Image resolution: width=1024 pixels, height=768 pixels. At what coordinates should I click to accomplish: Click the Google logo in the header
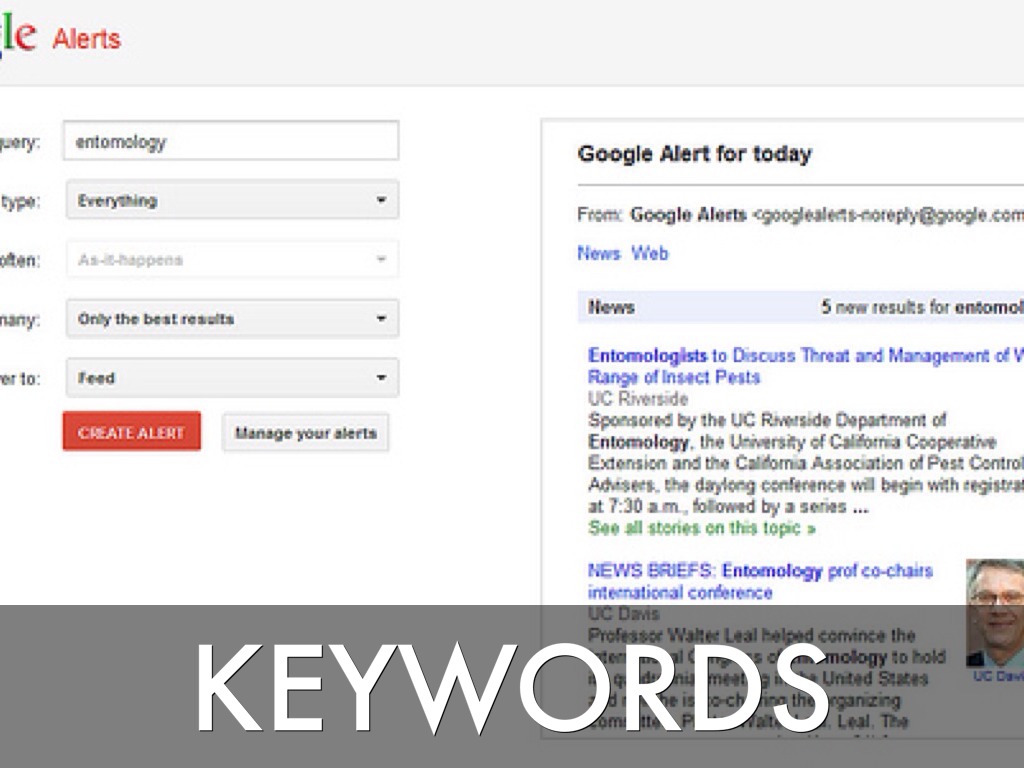coord(17,36)
